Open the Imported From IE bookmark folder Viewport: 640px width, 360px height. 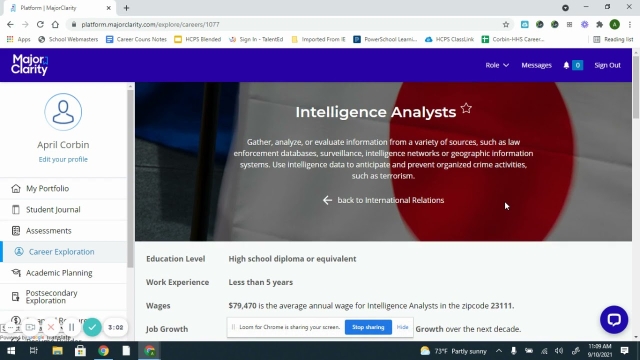point(318,40)
